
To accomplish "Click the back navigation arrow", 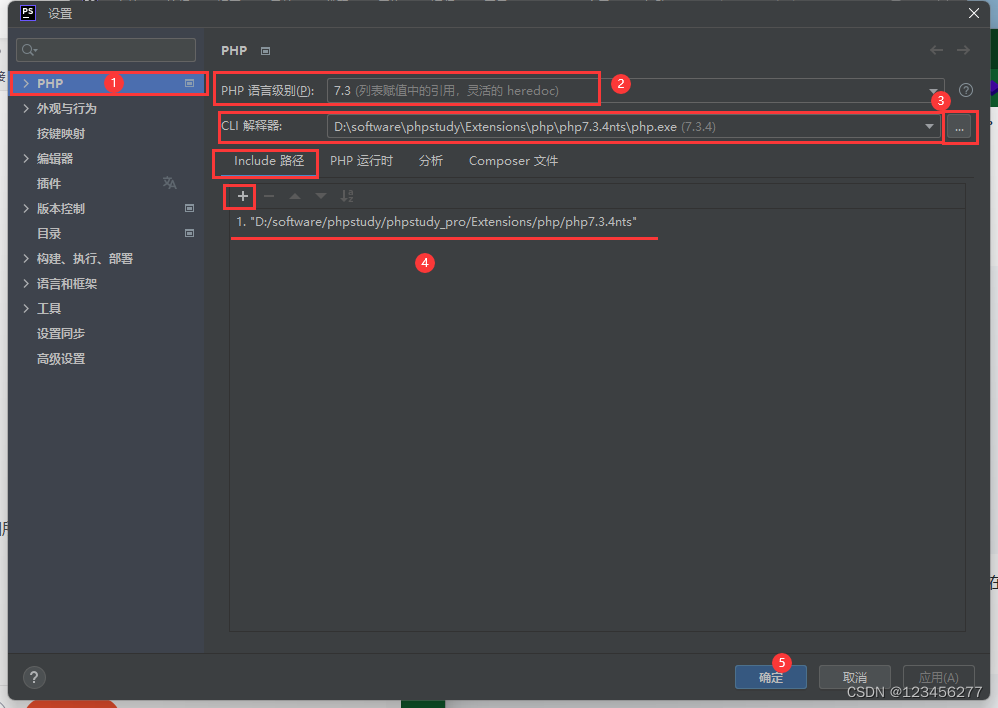I will (x=936, y=50).
